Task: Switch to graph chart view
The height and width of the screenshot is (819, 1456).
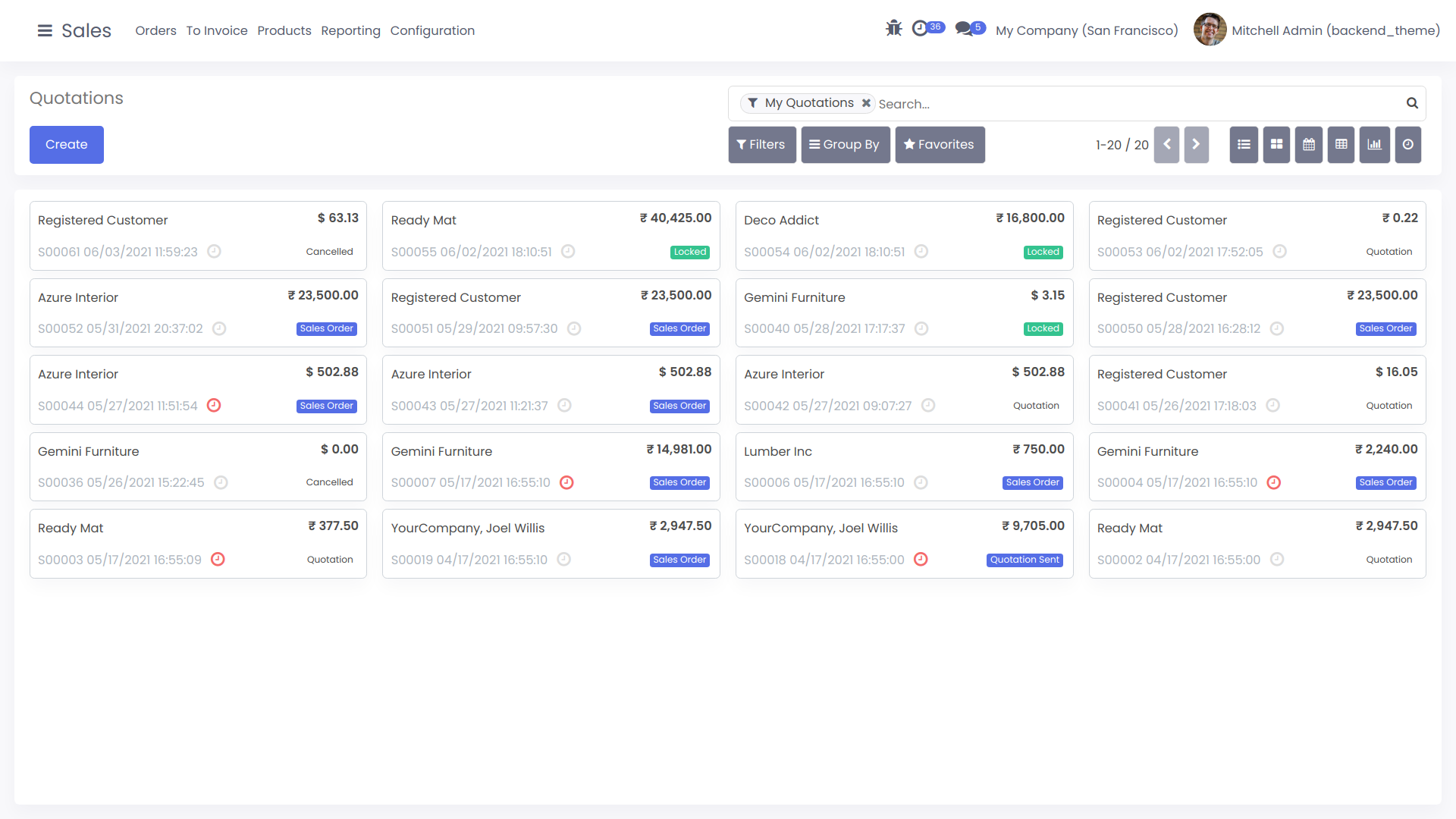Action: point(1374,145)
